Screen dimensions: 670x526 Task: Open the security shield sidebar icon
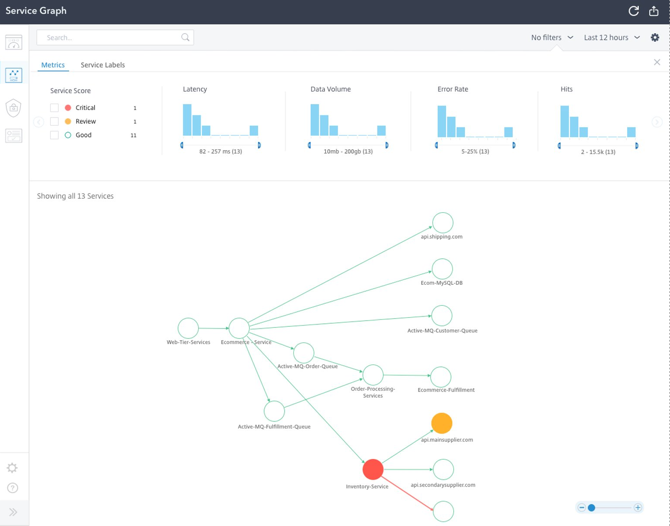[14, 108]
